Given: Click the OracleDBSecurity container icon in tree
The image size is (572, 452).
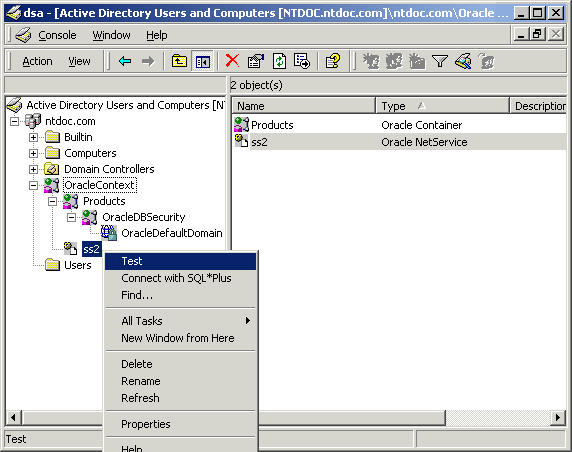Looking at the screenshot, I should coord(89,217).
